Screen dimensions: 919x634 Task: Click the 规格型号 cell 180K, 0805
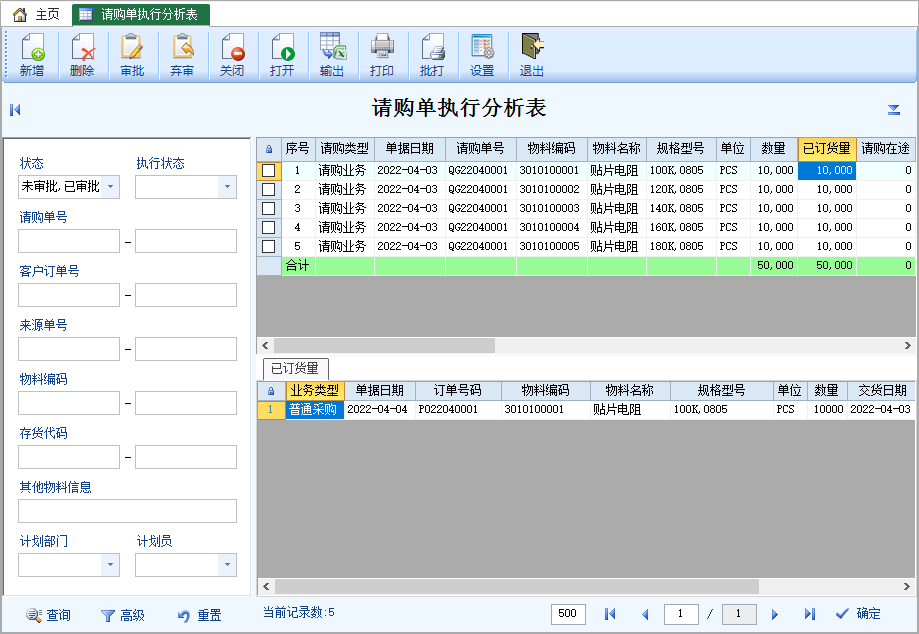pyautogui.click(x=680, y=246)
